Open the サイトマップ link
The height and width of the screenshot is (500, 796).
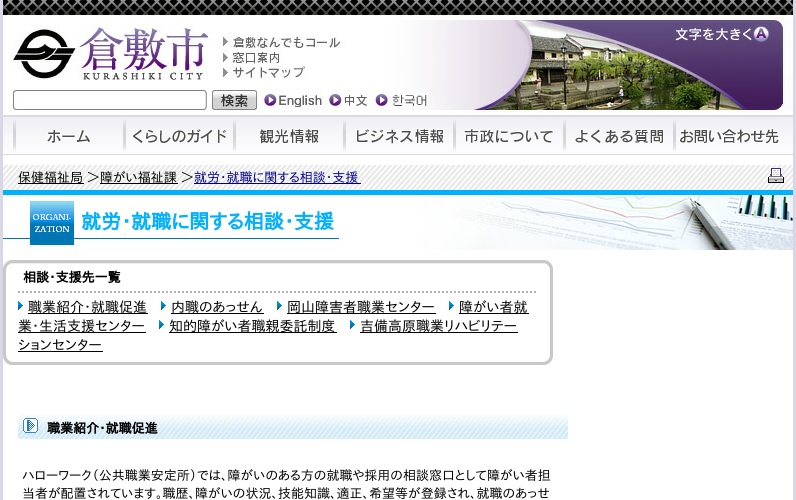(x=268, y=72)
